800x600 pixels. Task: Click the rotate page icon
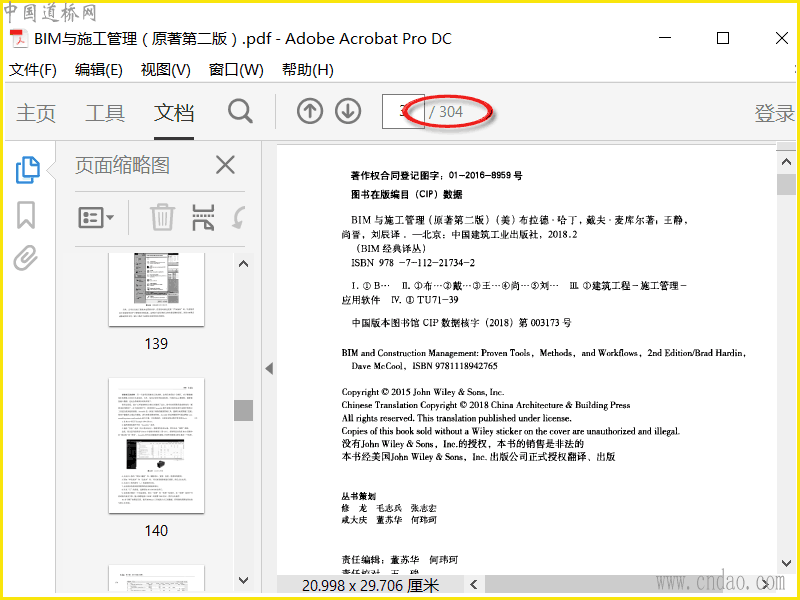point(239,217)
